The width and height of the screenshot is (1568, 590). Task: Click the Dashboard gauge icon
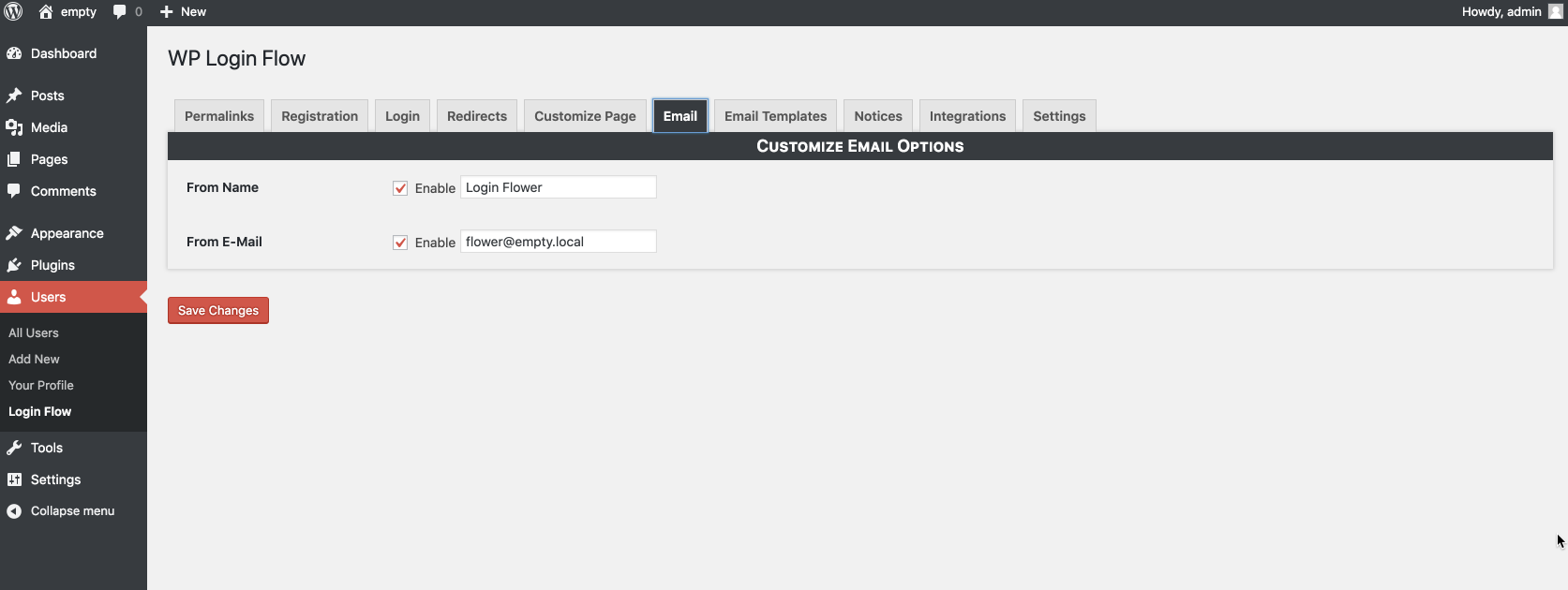(x=14, y=53)
